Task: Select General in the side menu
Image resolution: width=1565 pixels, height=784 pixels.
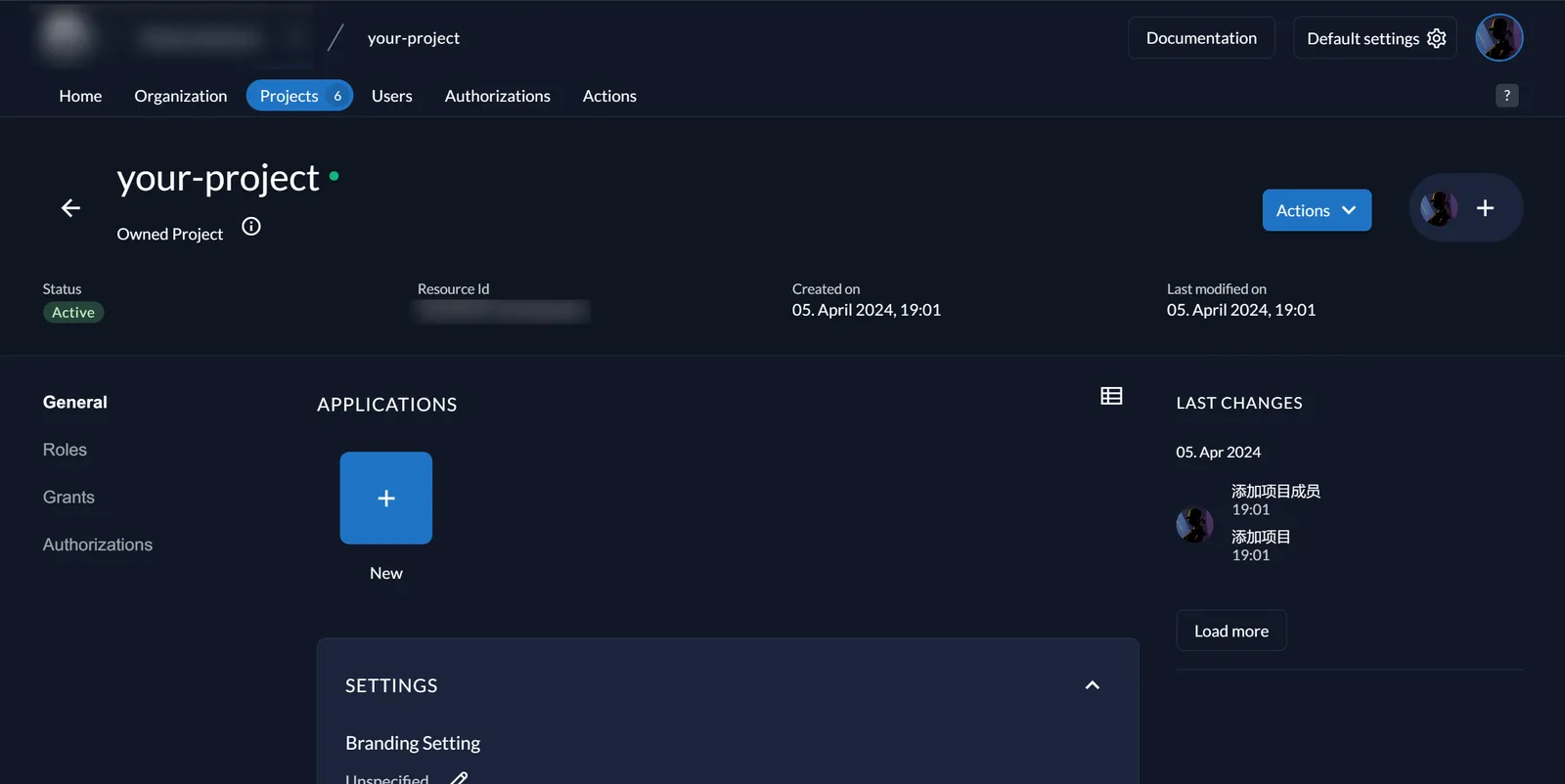Action: coord(75,402)
